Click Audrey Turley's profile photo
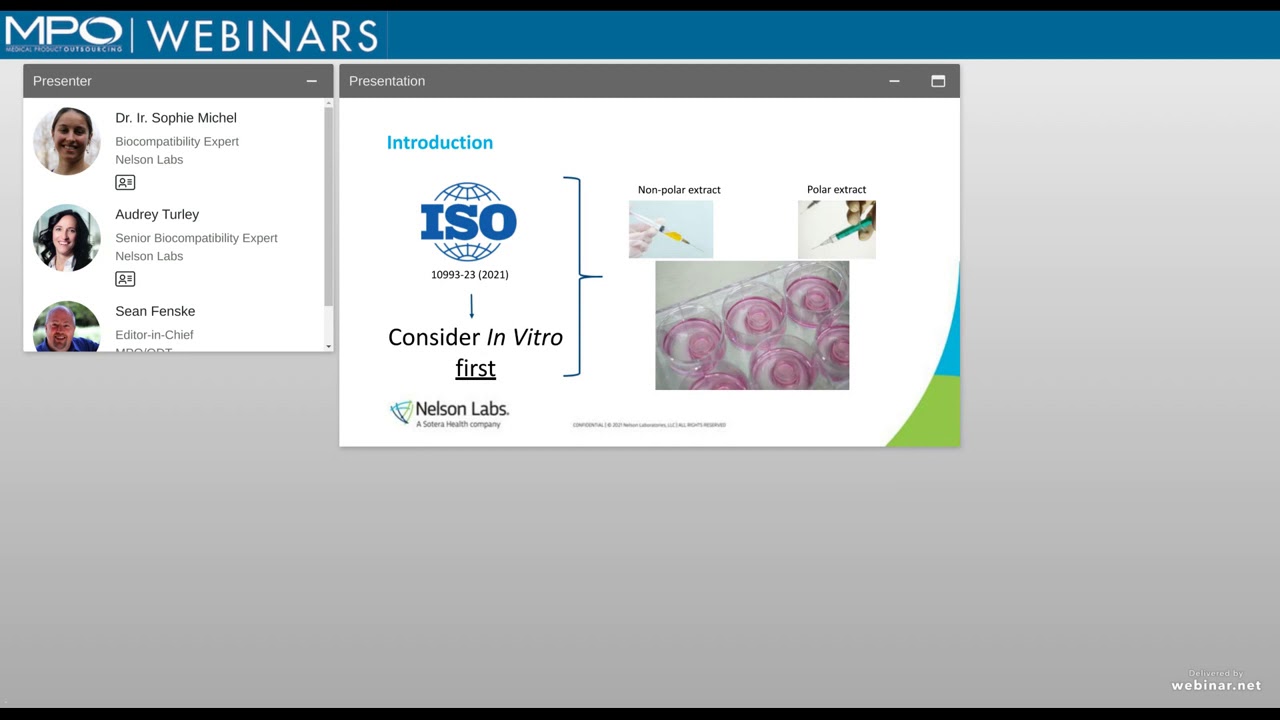Viewport: 1280px width, 720px height. (x=67, y=238)
